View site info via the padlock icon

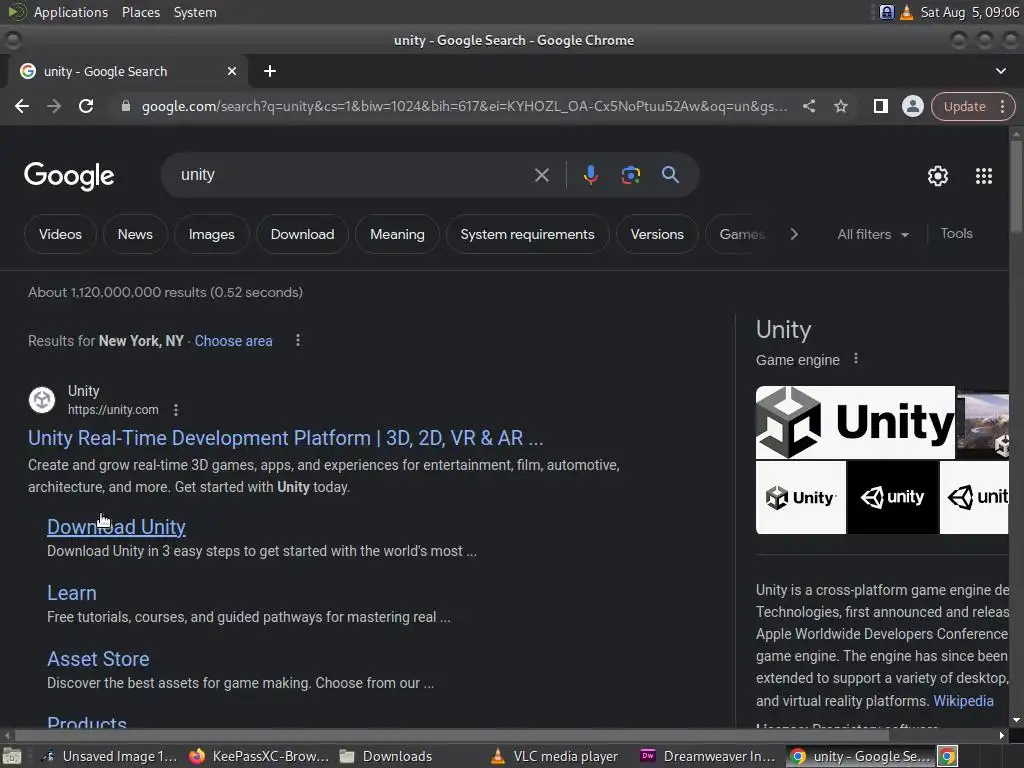point(126,106)
